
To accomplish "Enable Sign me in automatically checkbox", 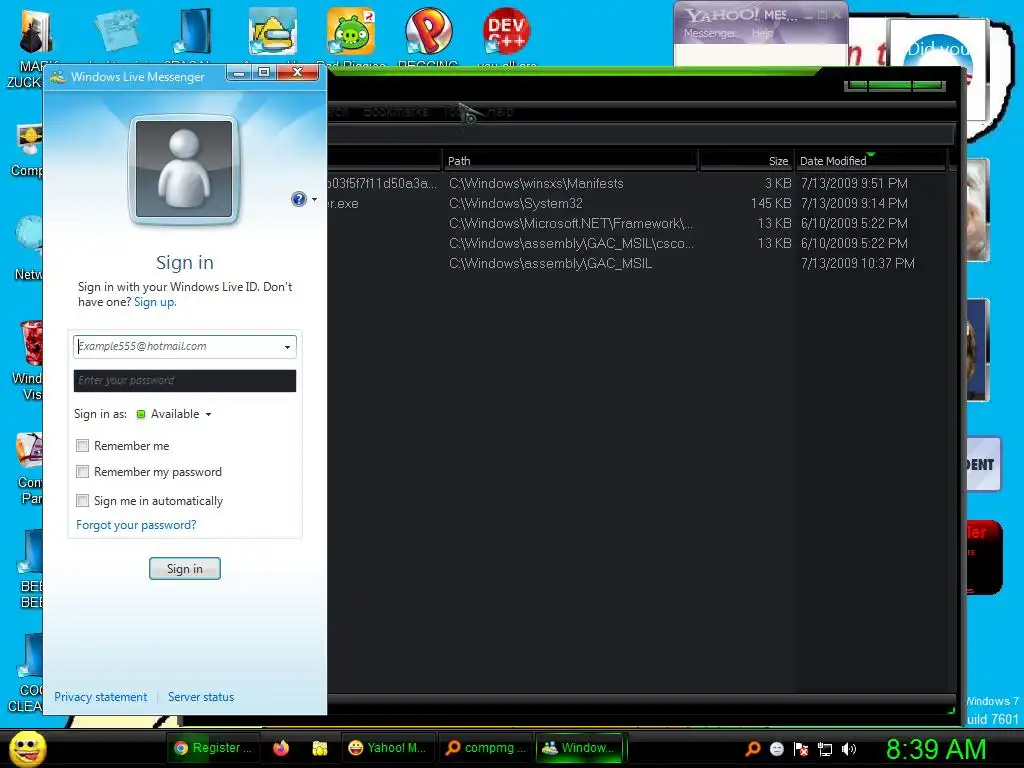I will (82, 501).
